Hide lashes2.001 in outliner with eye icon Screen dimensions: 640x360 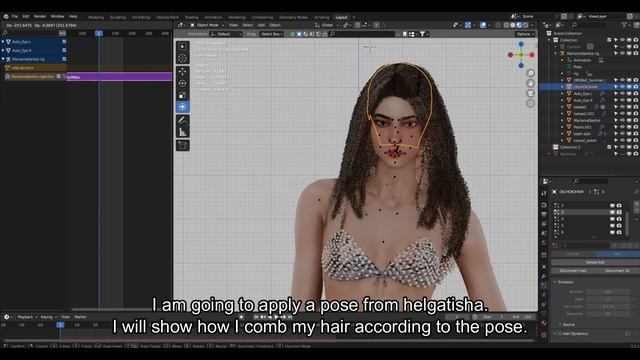pyautogui.click(x=622, y=113)
